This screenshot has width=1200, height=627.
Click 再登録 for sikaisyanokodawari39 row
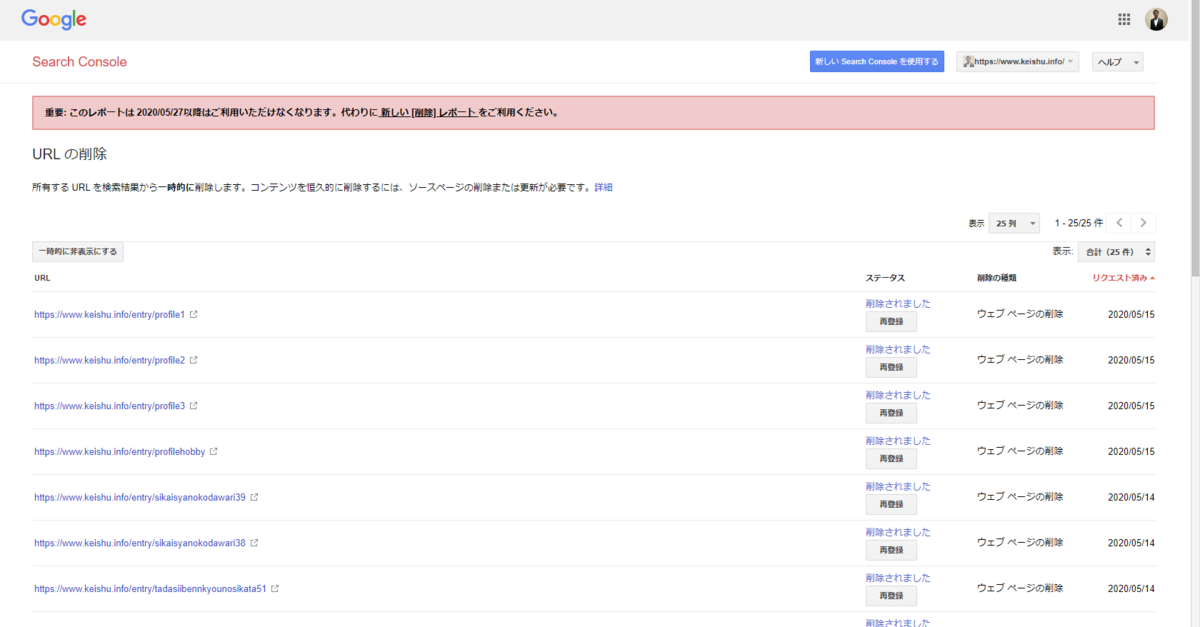pos(891,505)
